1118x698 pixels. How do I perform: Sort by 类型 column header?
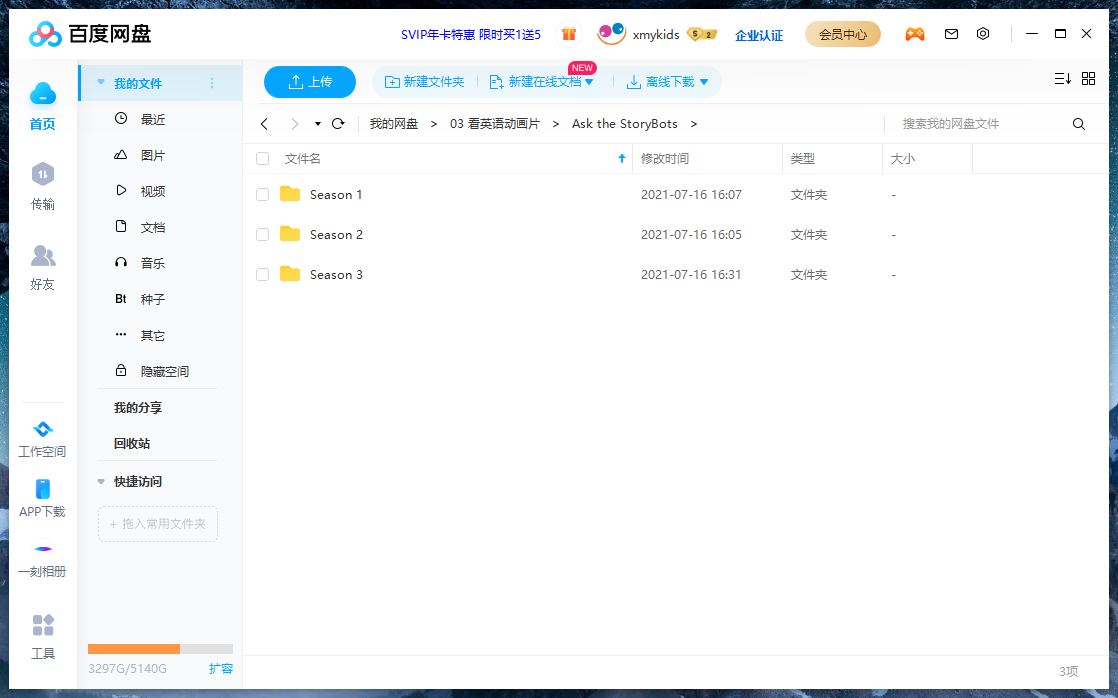coord(832,158)
